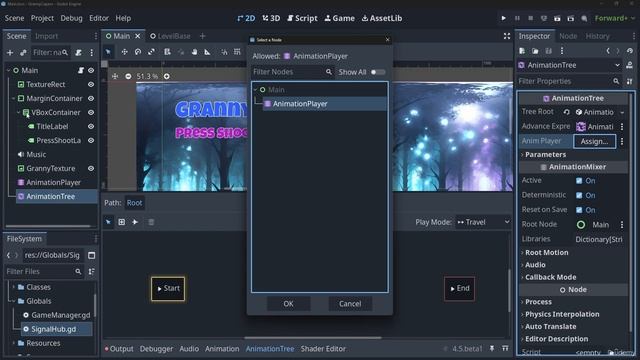Open AnimationTree object selector dropdown
This screenshot has height=360, width=640.
coord(617,65)
